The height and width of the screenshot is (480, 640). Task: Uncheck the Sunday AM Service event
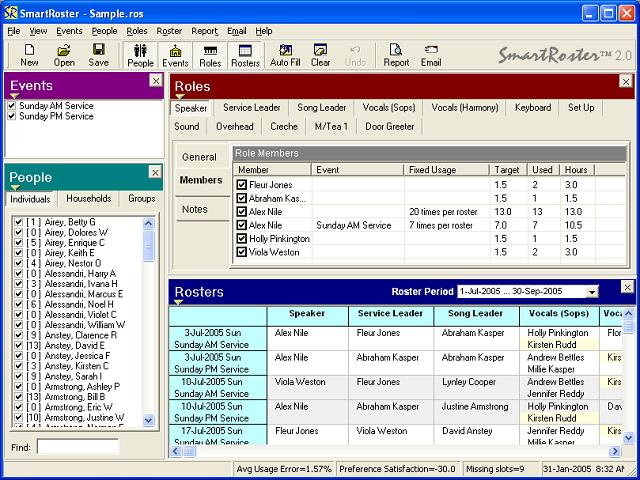pos(12,105)
